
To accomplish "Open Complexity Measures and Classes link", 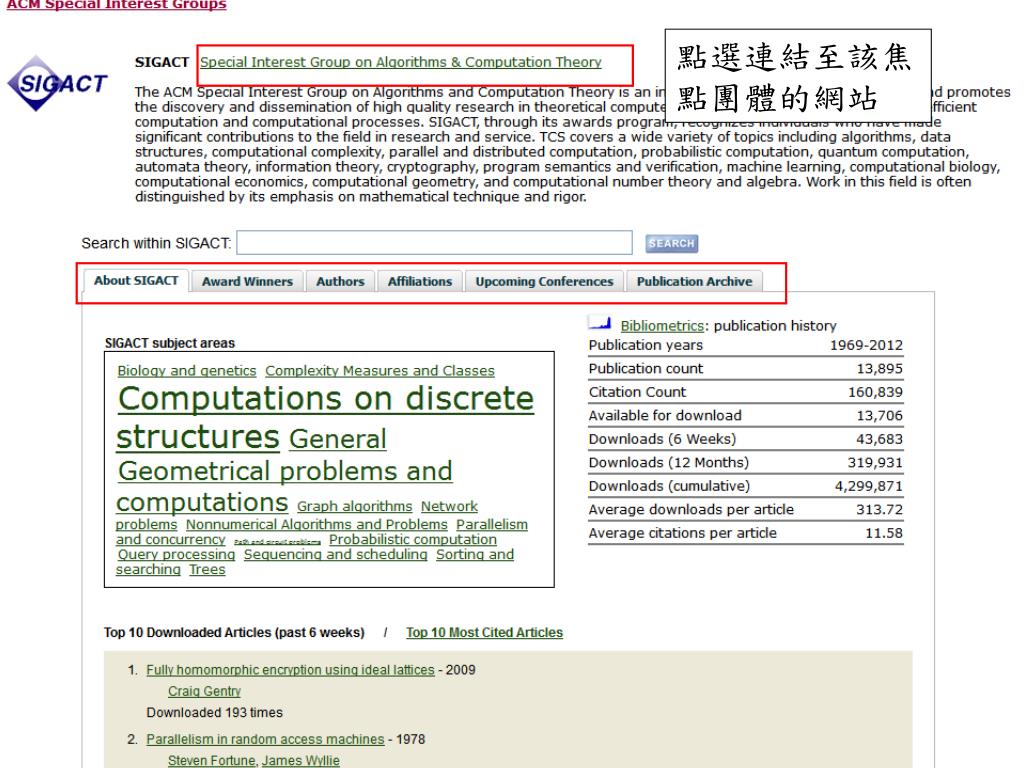I will [x=380, y=370].
